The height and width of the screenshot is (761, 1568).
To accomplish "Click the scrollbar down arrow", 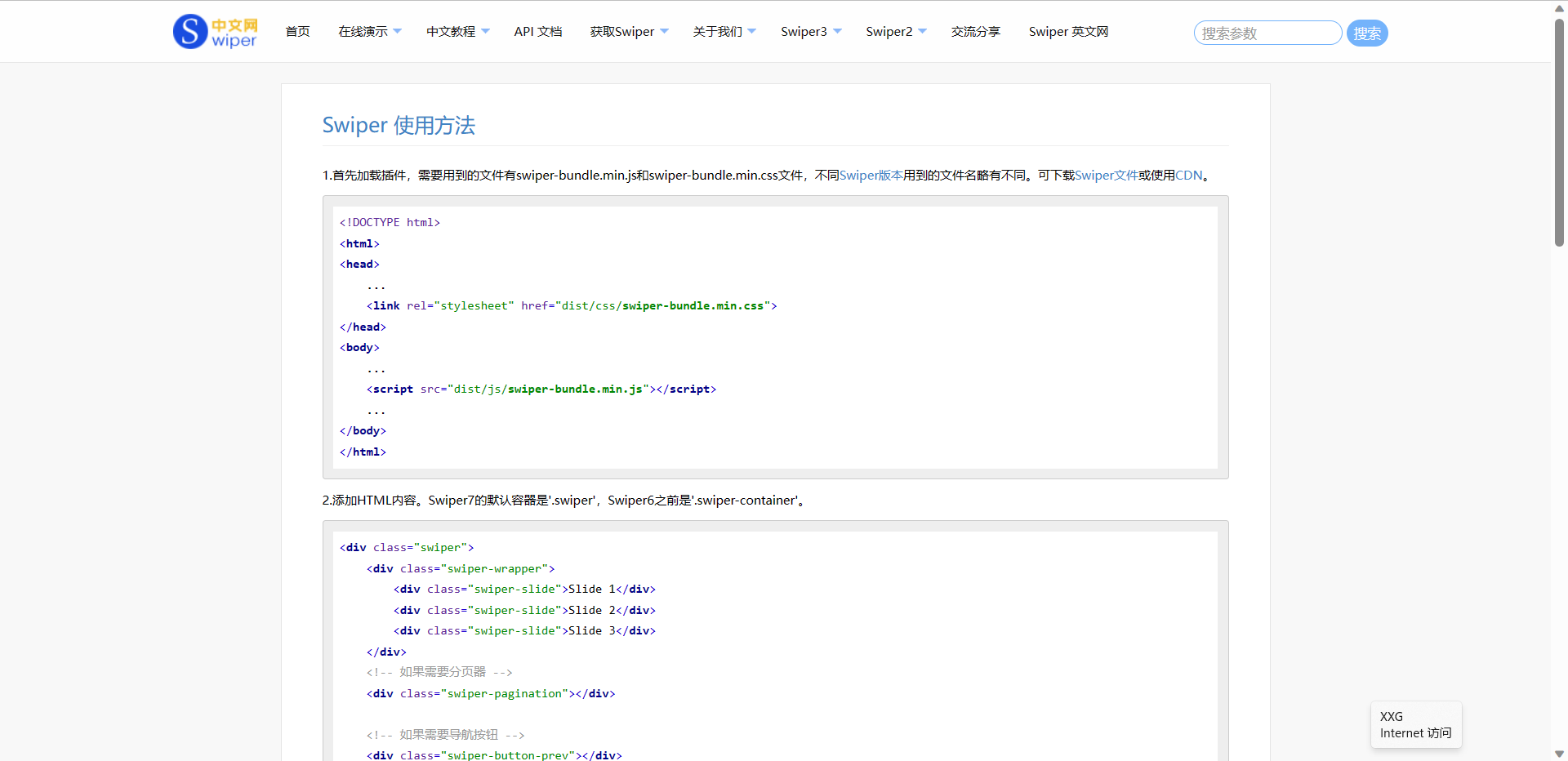I will (x=1558, y=754).
